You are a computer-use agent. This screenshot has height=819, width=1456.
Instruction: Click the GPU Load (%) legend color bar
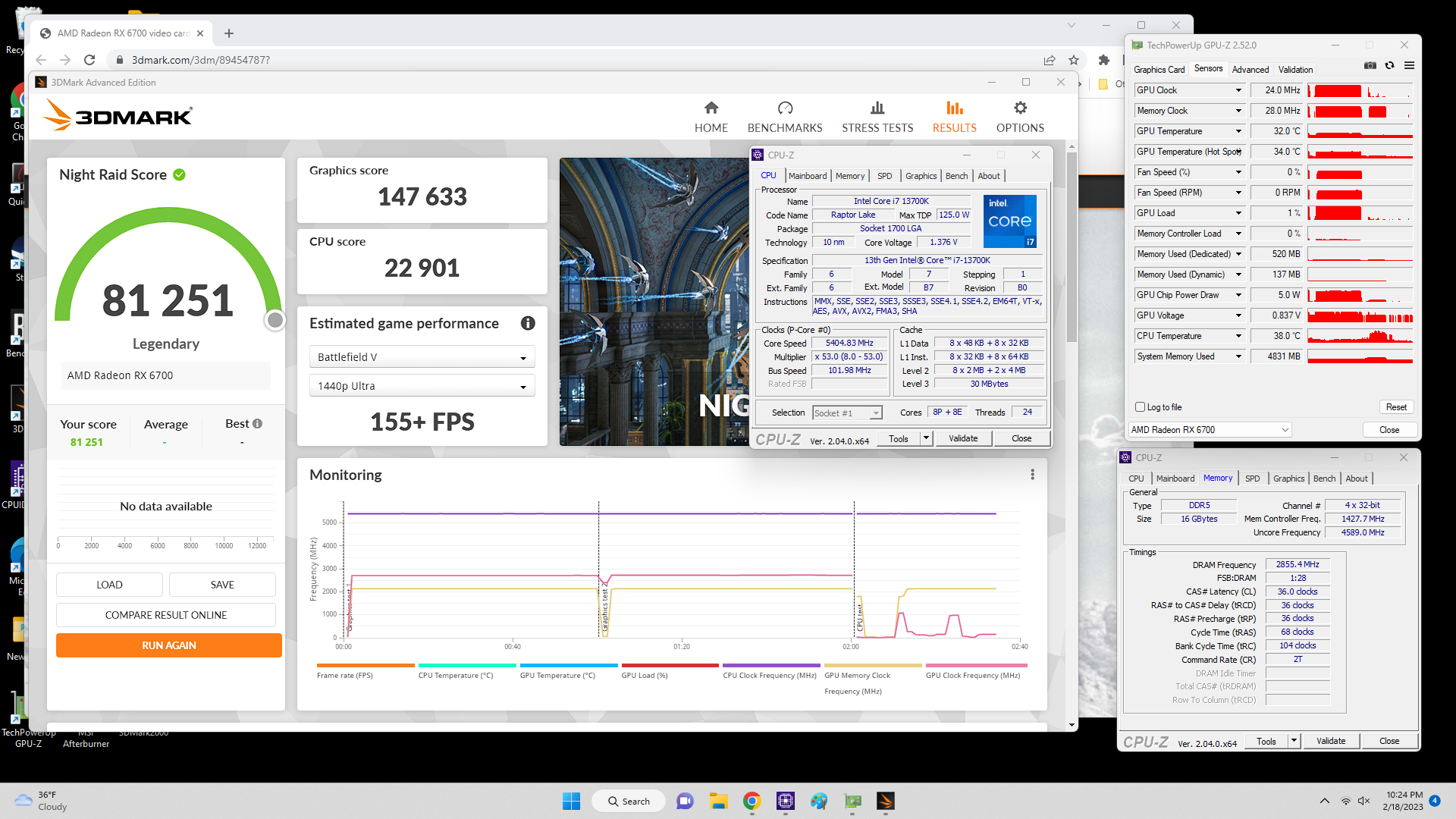click(x=670, y=666)
